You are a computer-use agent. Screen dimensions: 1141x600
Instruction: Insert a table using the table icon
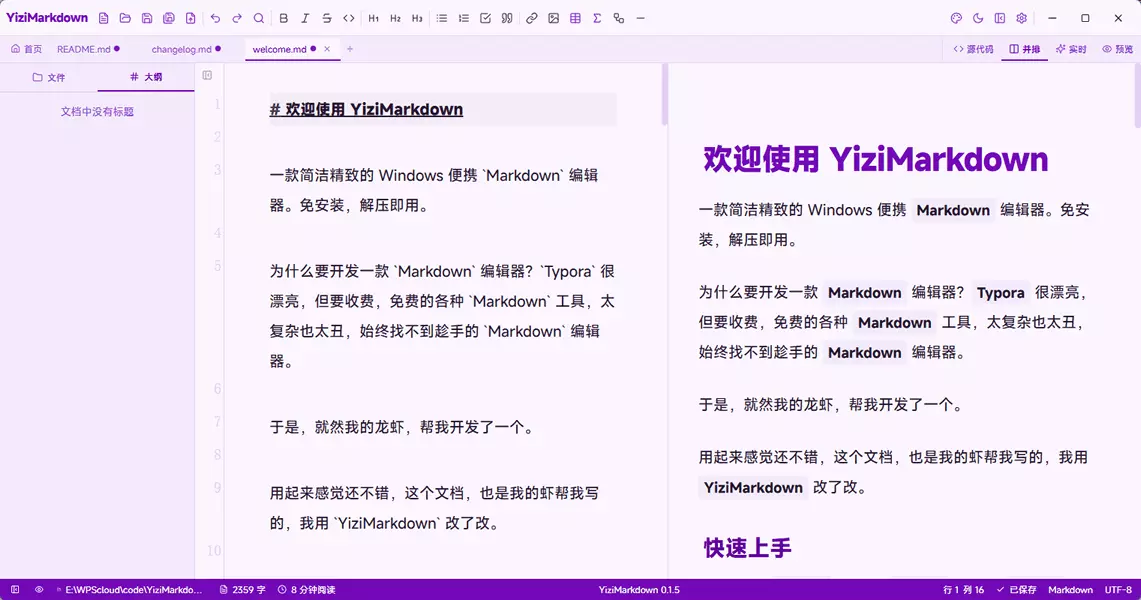pyautogui.click(x=575, y=18)
